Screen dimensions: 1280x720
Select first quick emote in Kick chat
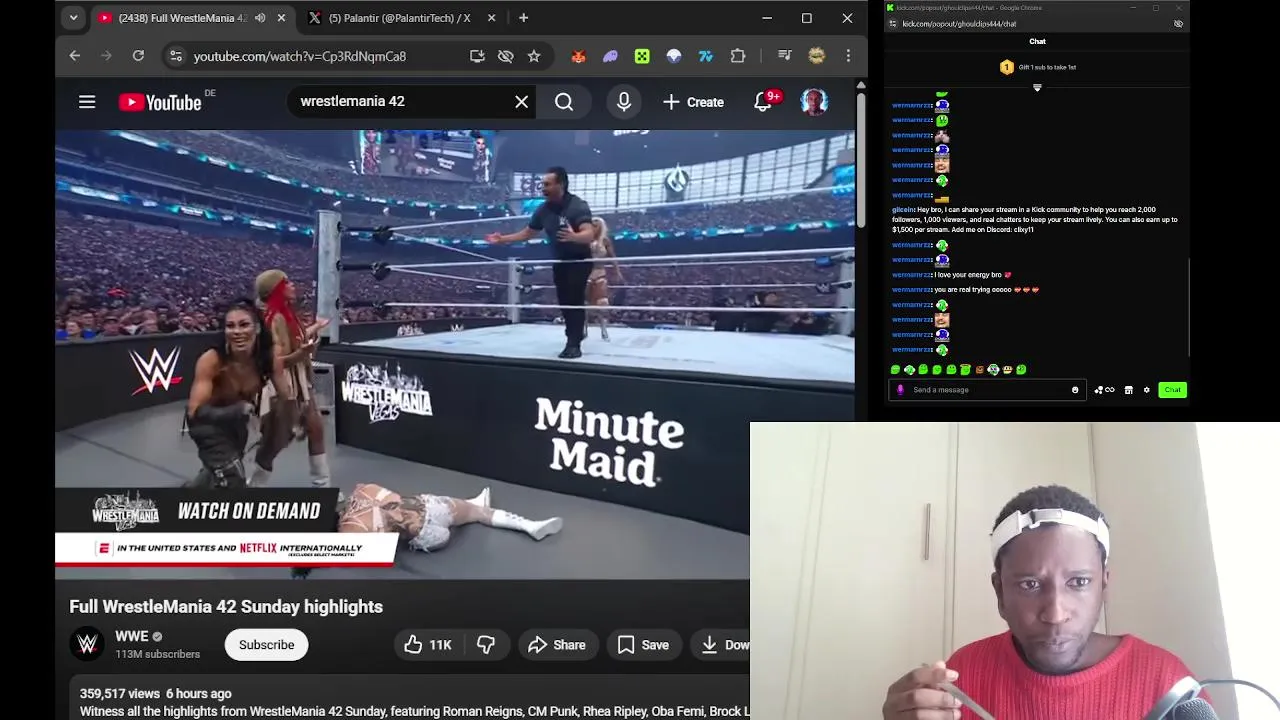click(x=896, y=370)
